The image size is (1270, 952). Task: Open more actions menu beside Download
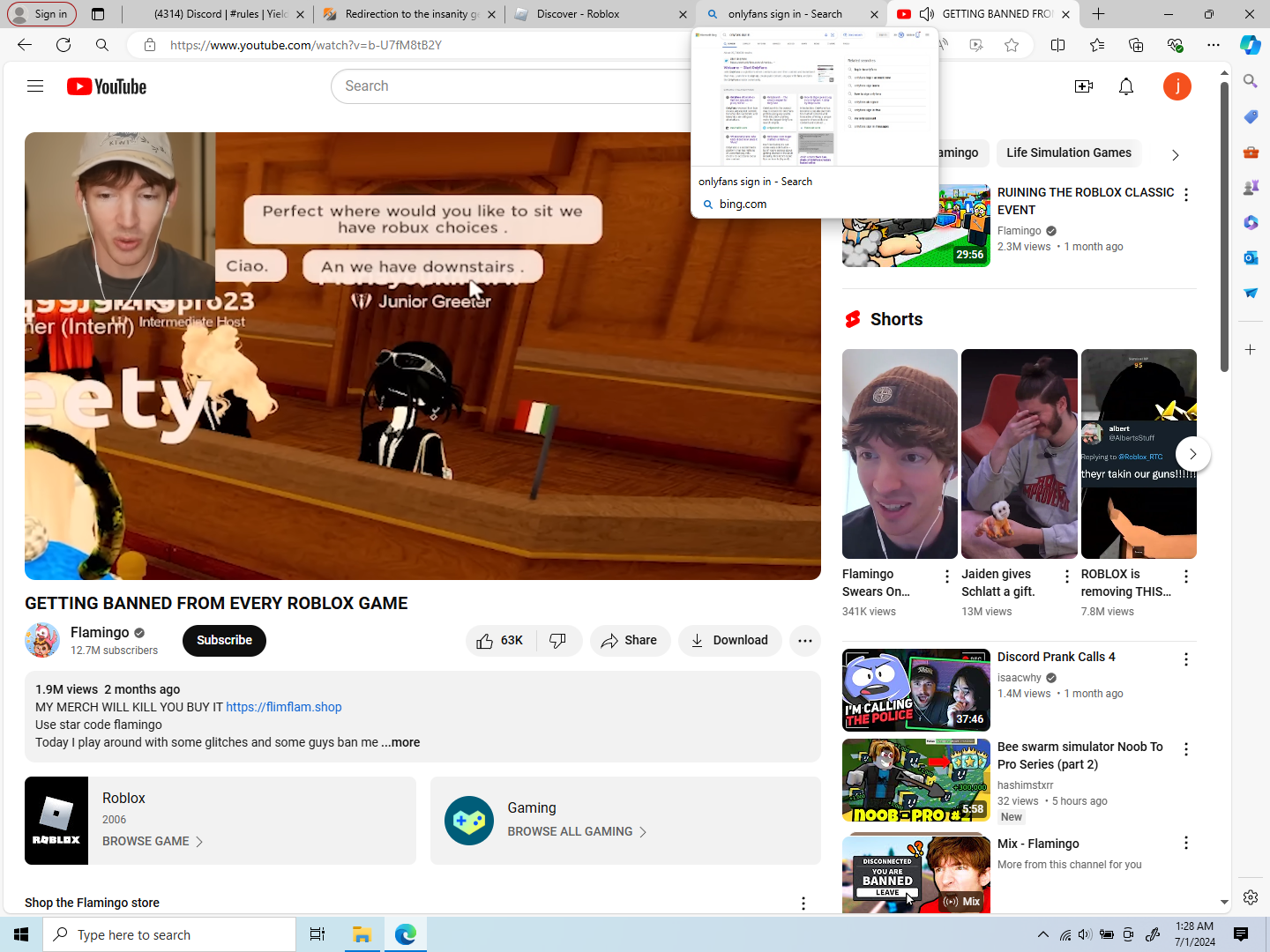805,641
